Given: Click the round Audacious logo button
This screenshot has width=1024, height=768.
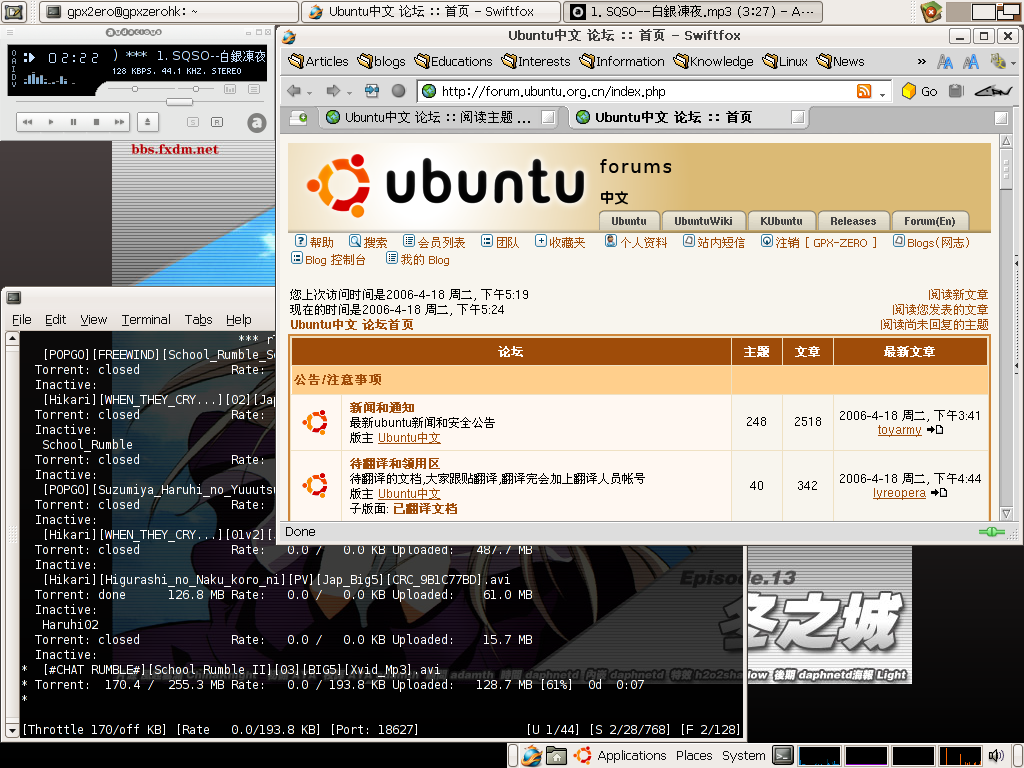Looking at the screenshot, I should pos(257,123).
